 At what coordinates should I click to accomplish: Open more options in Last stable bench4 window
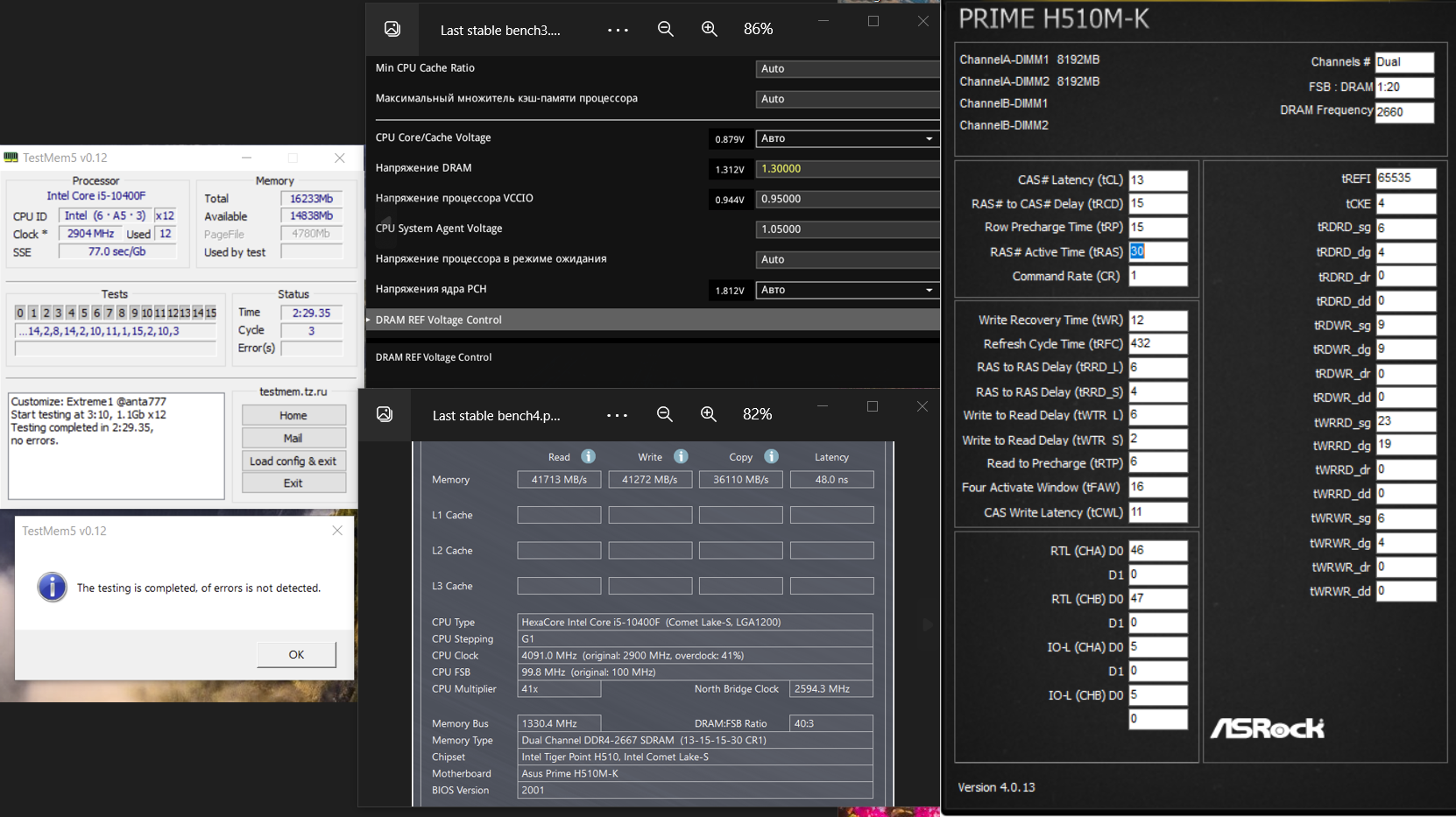coord(617,415)
